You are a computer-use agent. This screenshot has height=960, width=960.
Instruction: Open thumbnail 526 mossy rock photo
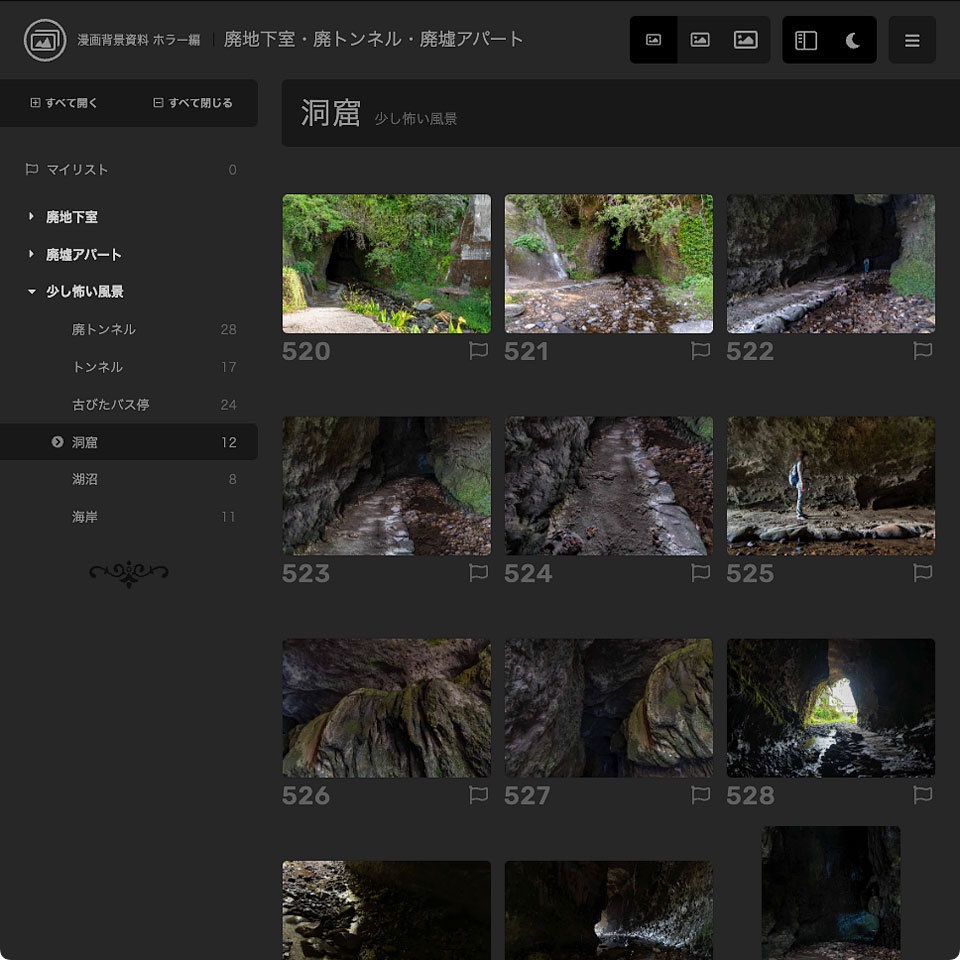(x=386, y=708)
